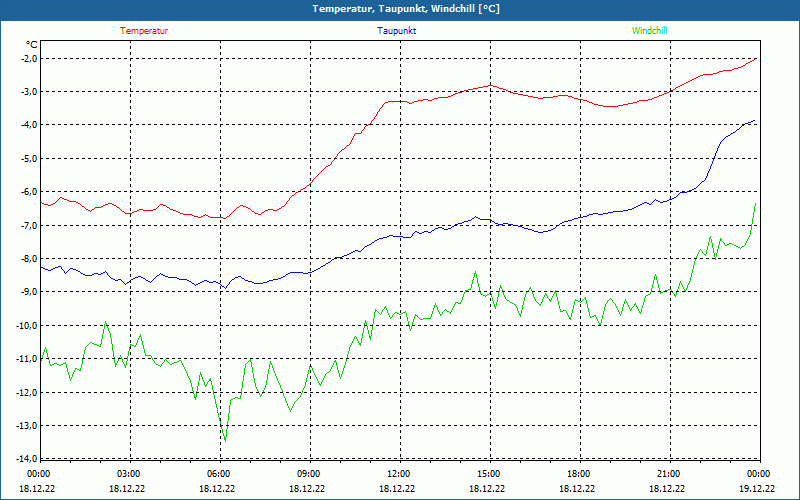Click the '18.12.22' date under 12:00
Image resolution: width=800 pixels, height=500 pixels.
pos(397,488)
